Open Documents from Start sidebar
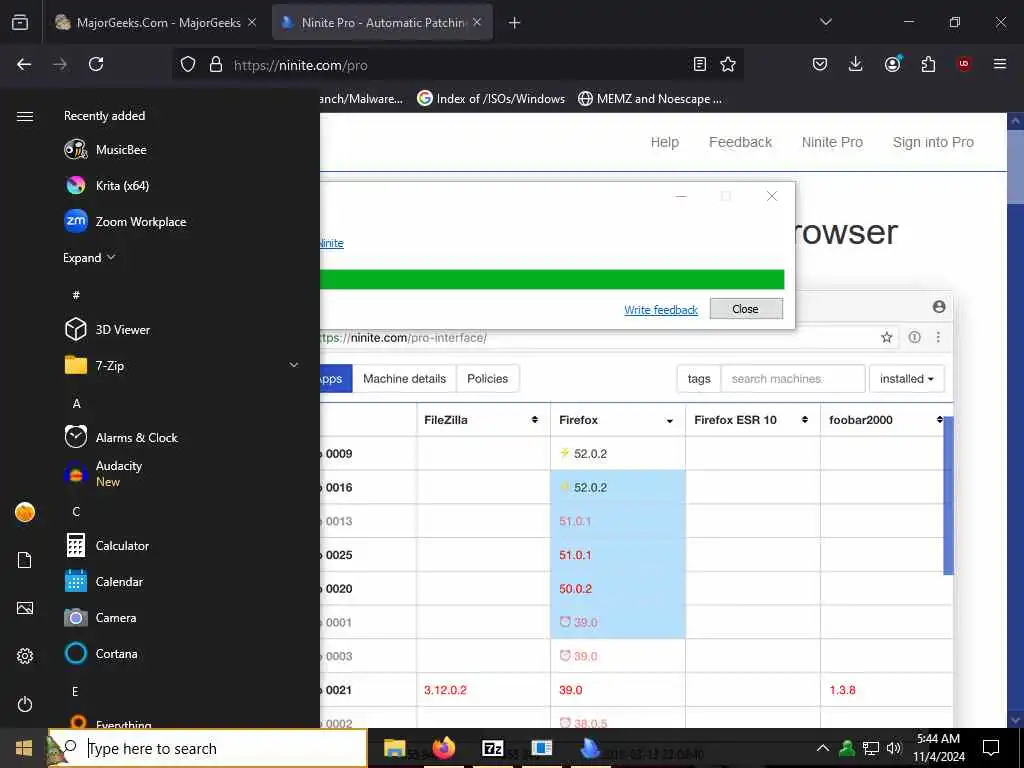 click(x=25, y=560)
